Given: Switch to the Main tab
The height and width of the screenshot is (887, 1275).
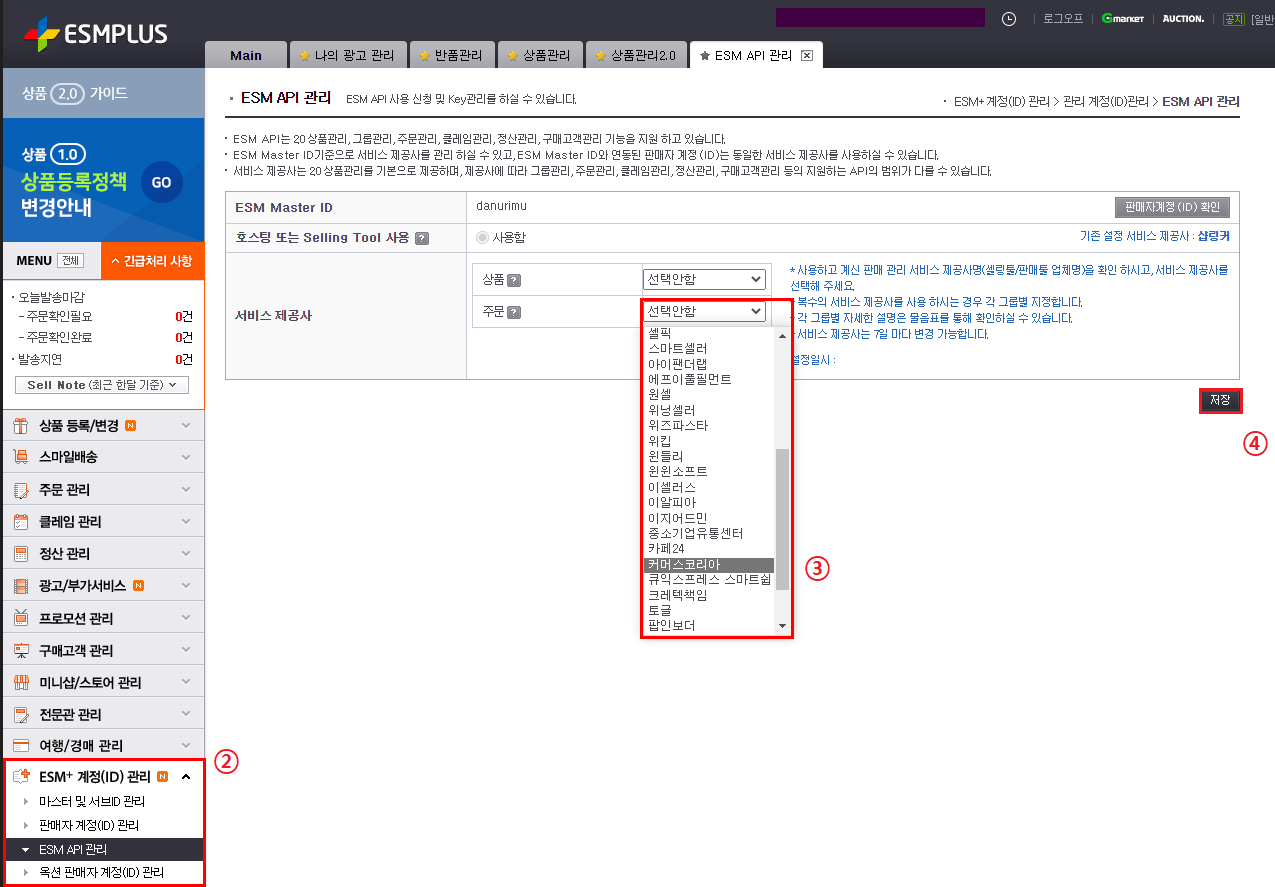Looking at the screenshot, I should [245, 56].
